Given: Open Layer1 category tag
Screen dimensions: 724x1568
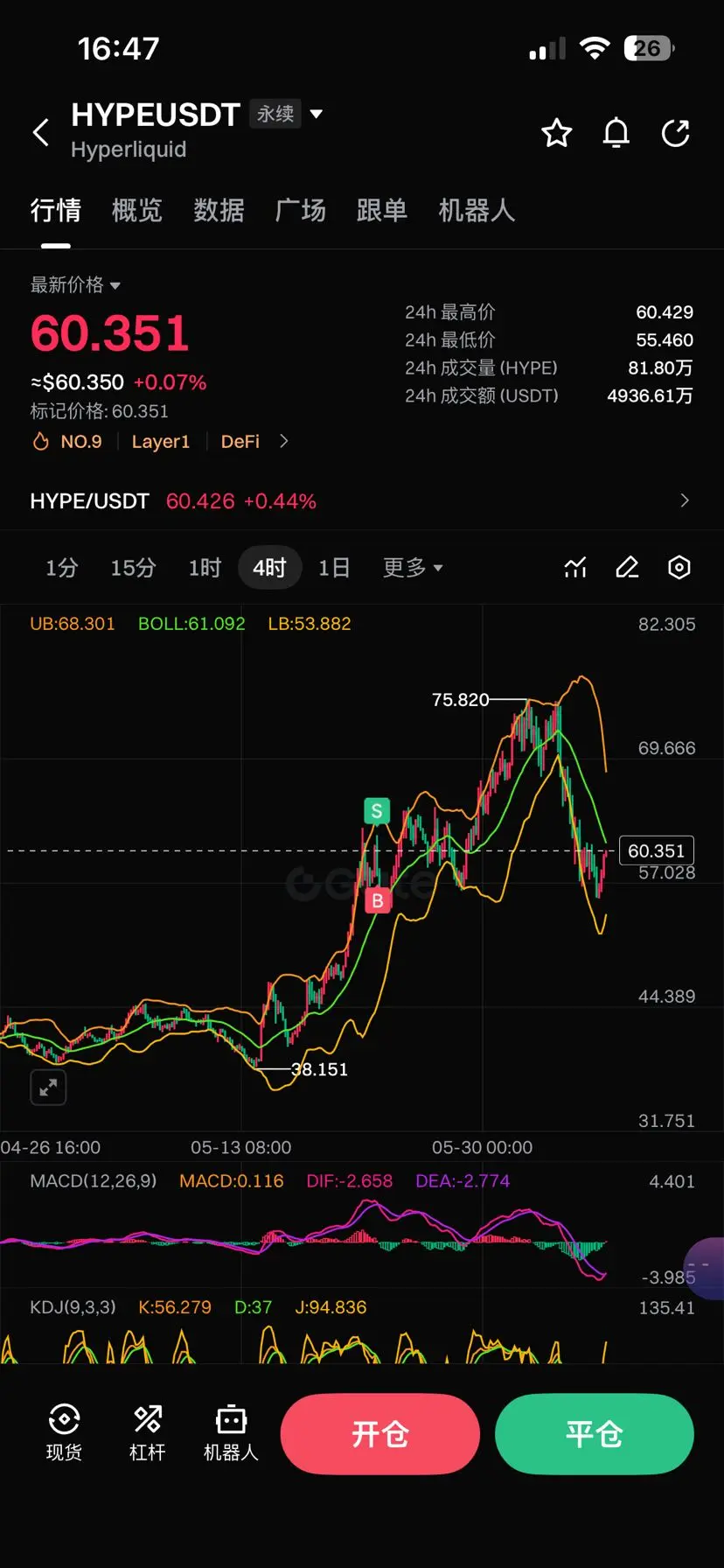Looking at the screenshot, I should (x=161, y=442).
